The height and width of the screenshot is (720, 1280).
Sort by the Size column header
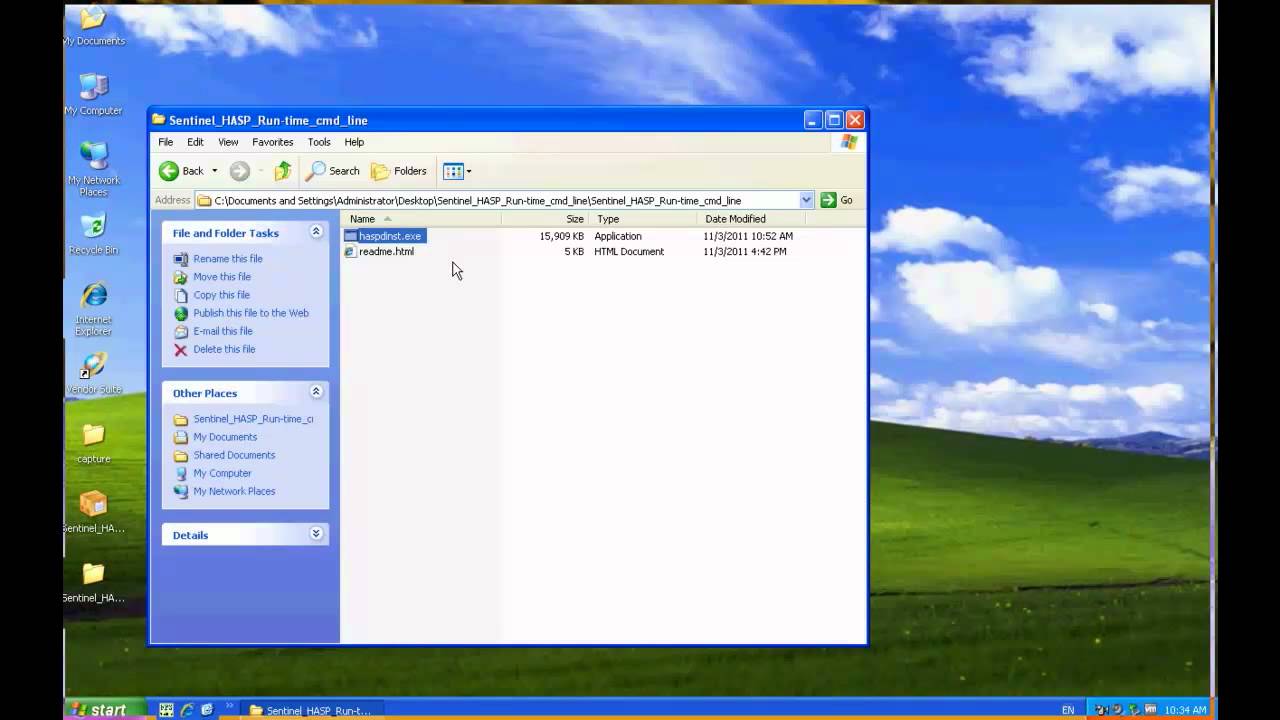[545, 219]
